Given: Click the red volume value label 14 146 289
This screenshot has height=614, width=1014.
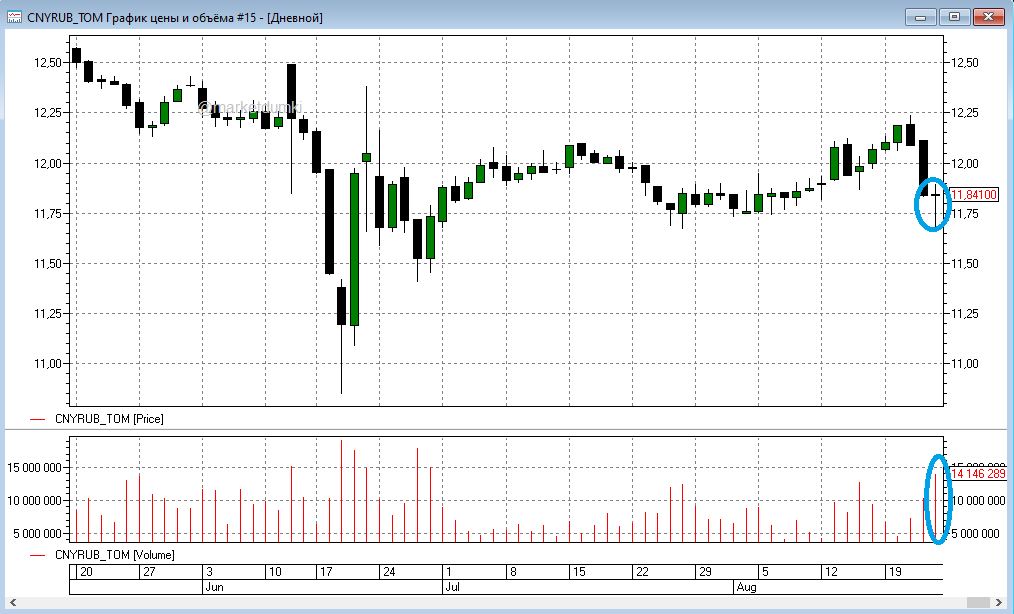Looking at the screenshot, I should click(x=980, y=474).
